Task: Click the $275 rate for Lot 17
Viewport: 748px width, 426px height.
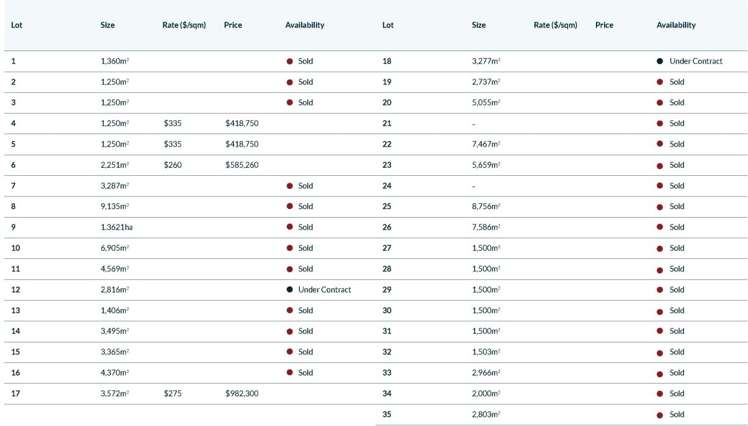Action: point(171,394)
